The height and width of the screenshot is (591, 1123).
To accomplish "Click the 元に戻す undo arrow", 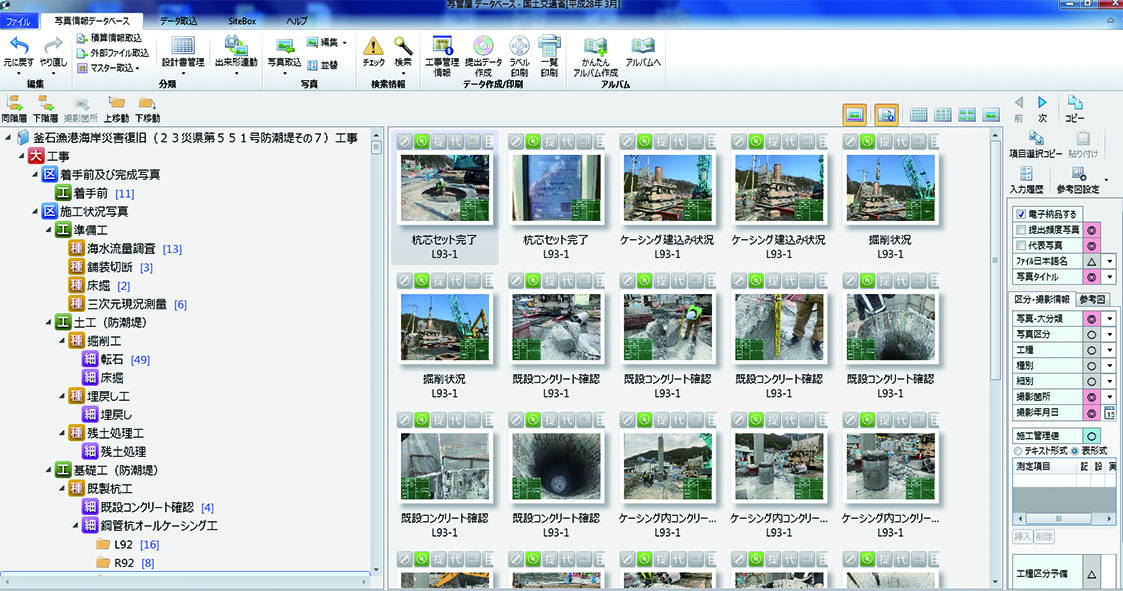I will [18, 47].
